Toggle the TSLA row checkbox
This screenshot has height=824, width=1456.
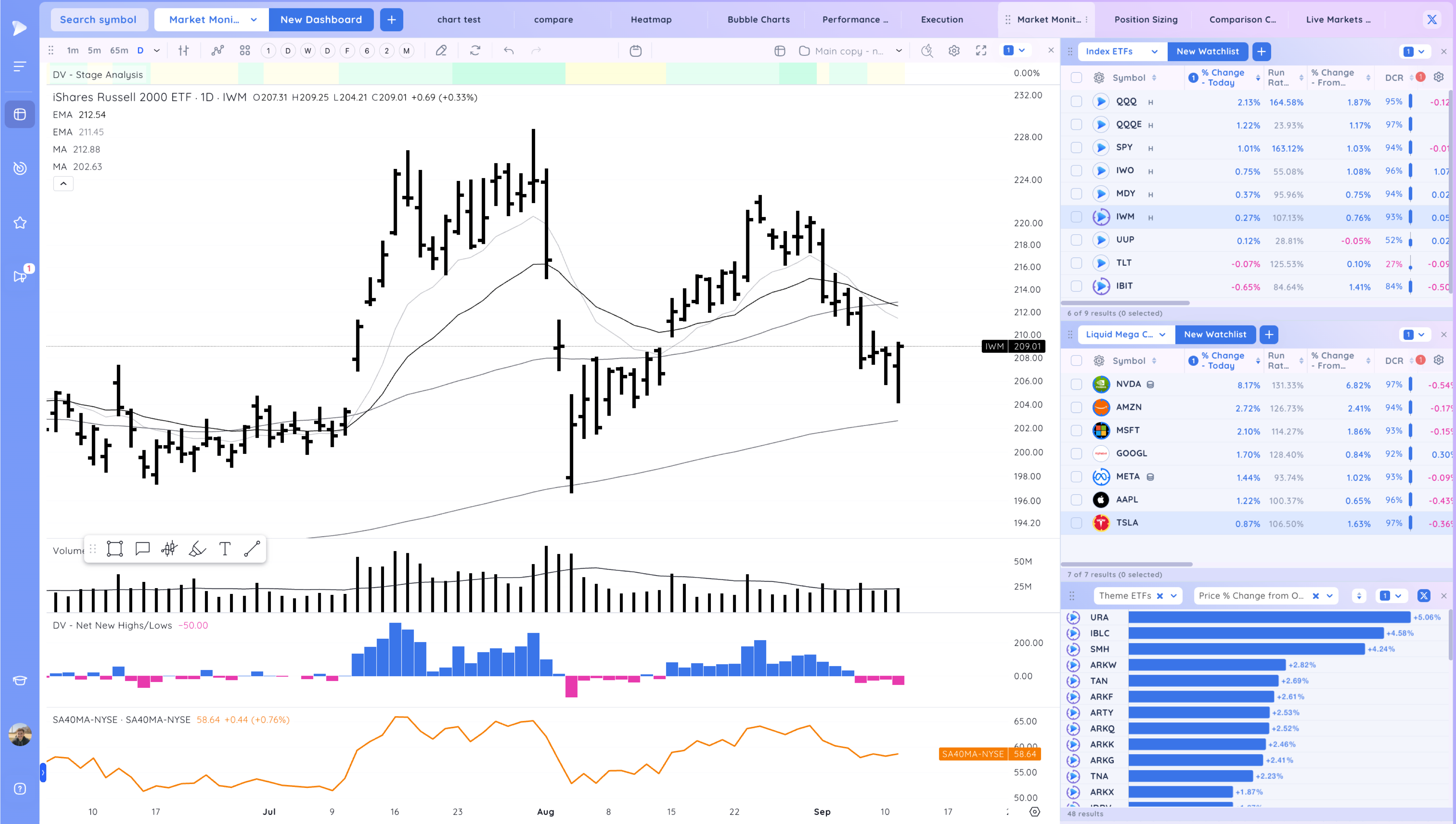(1076, 523)
